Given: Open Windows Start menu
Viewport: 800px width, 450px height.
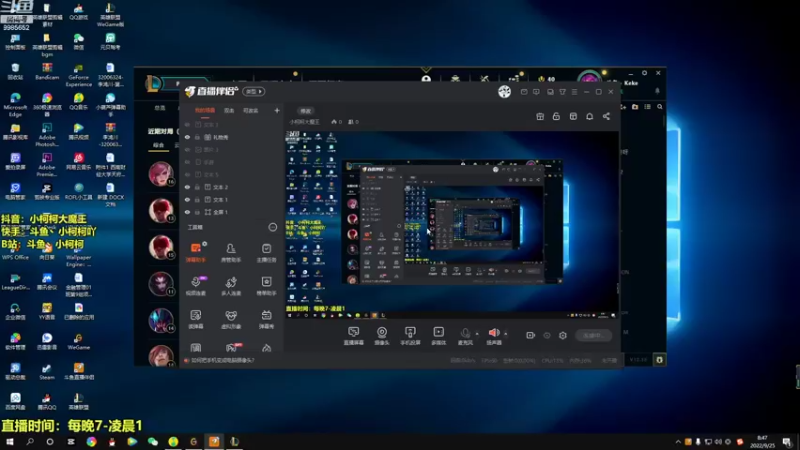Looking at the screenshot, I should (10, 442).
